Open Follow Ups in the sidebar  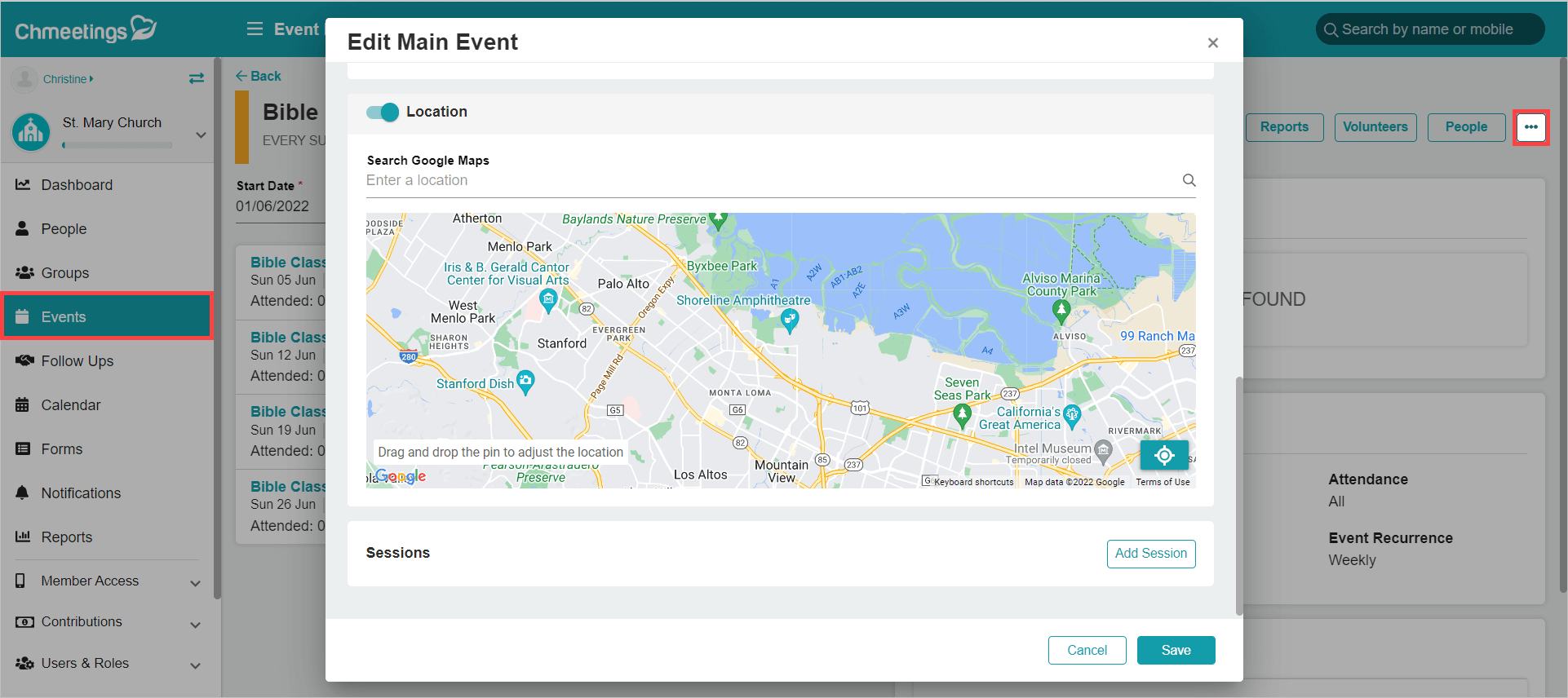click(106, 361)
